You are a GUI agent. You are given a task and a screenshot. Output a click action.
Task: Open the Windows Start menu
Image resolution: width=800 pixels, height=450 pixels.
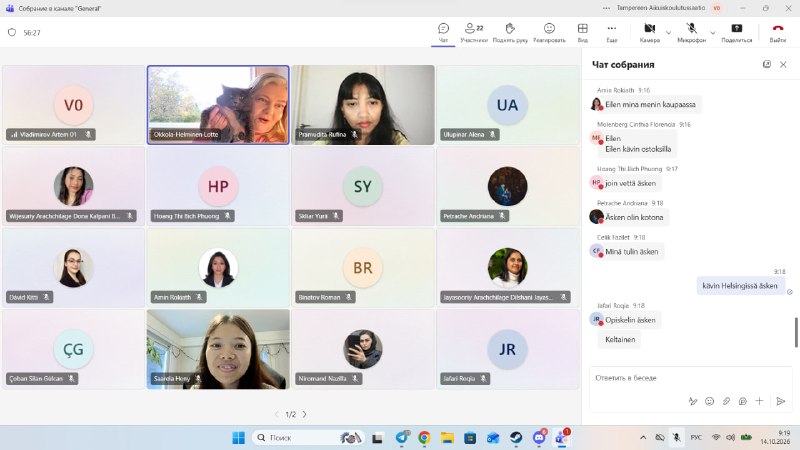click(x=238, y=437)
